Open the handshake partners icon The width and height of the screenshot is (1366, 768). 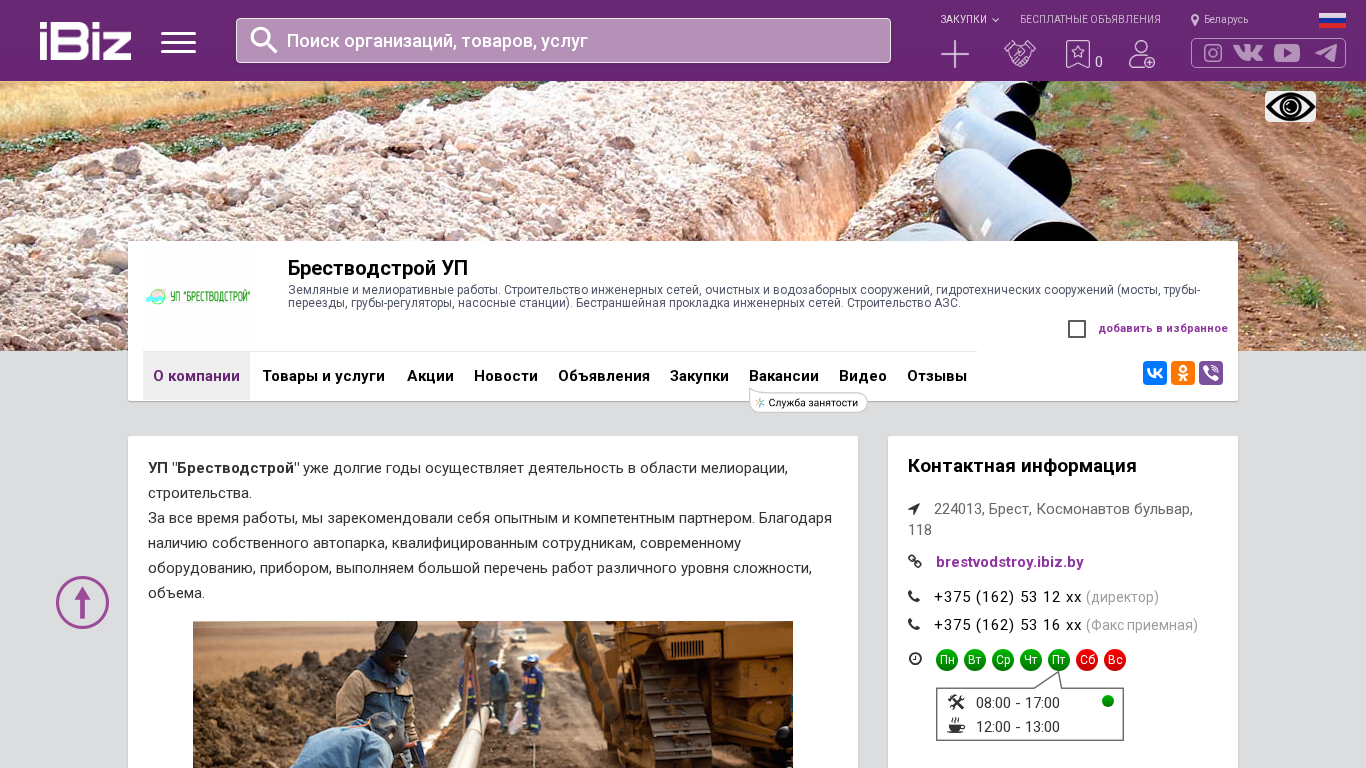(1020, 54)
